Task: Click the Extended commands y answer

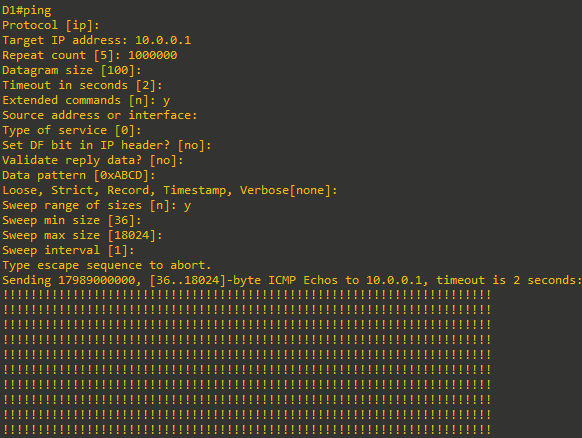Action: tap(166, 101)
